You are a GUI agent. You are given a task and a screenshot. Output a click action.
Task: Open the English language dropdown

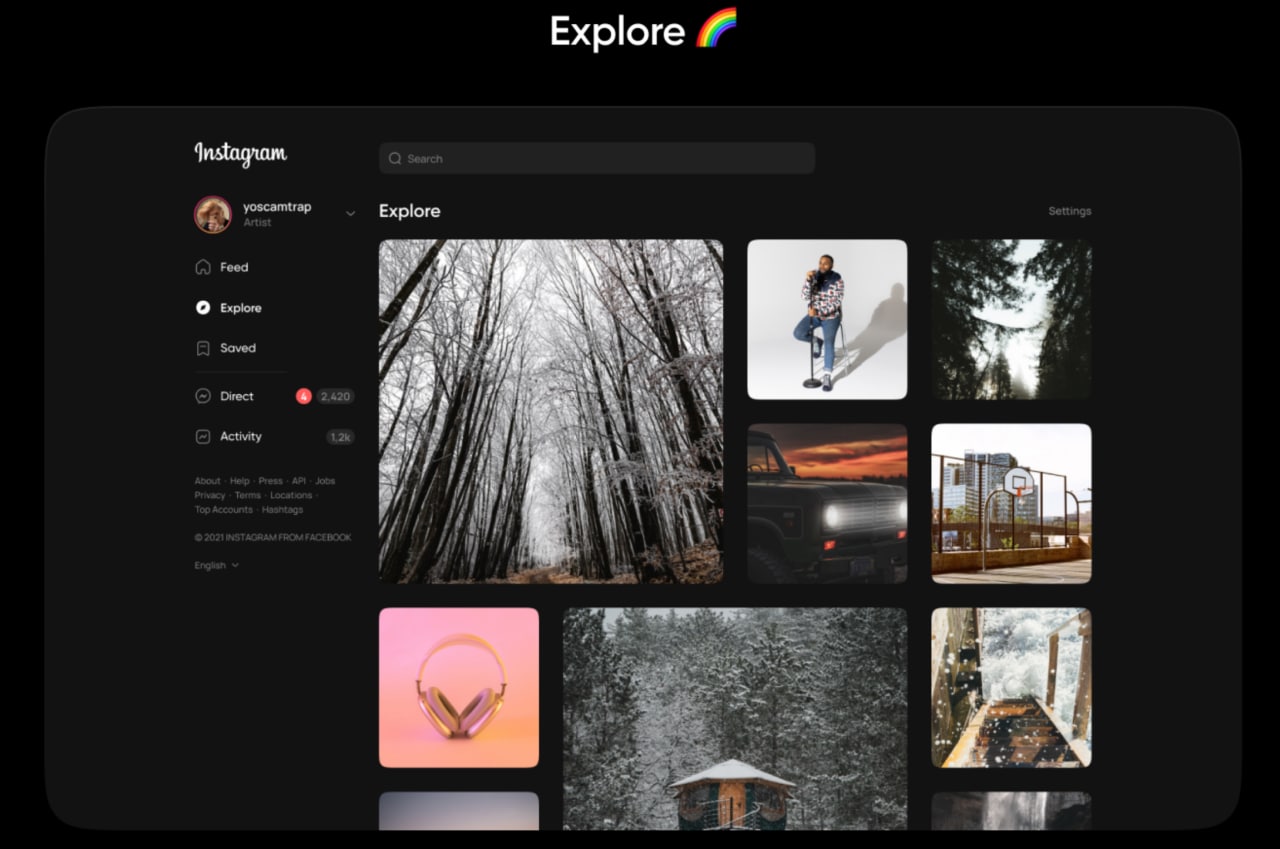[217, 565]
